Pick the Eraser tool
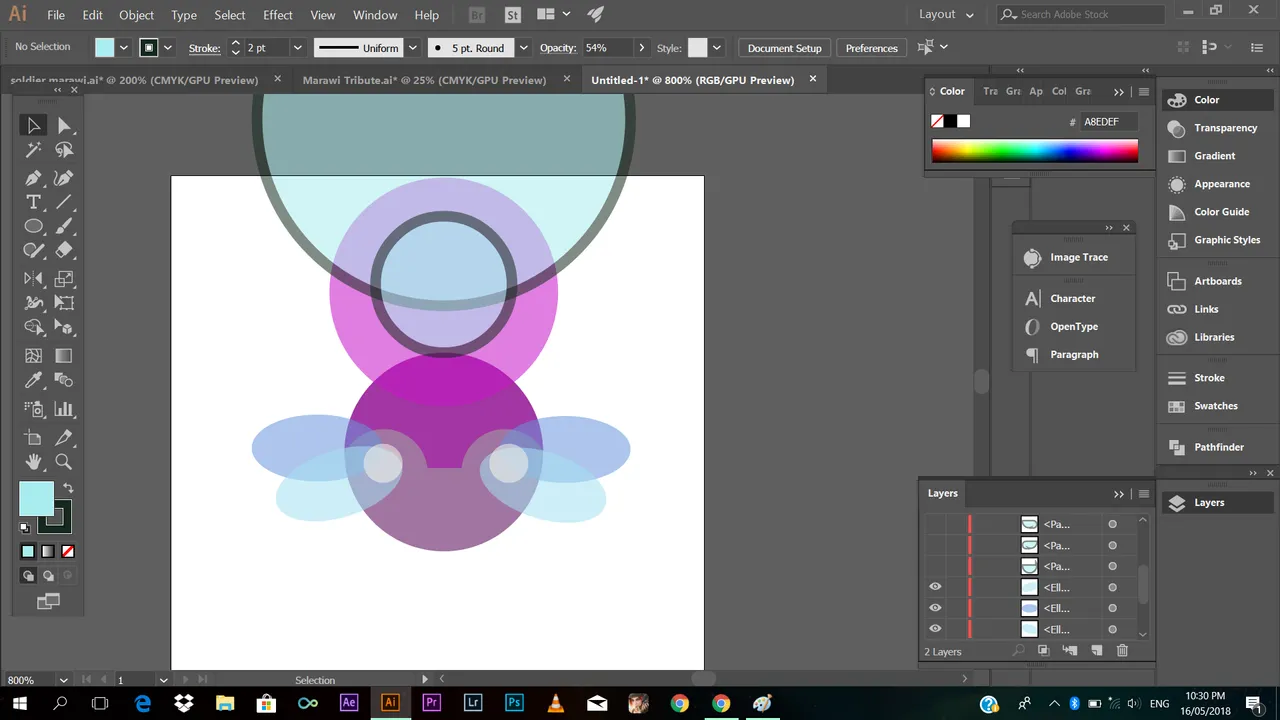This screenshot has height=720, width=1280. pyautogui.click(x=64, y=250)
